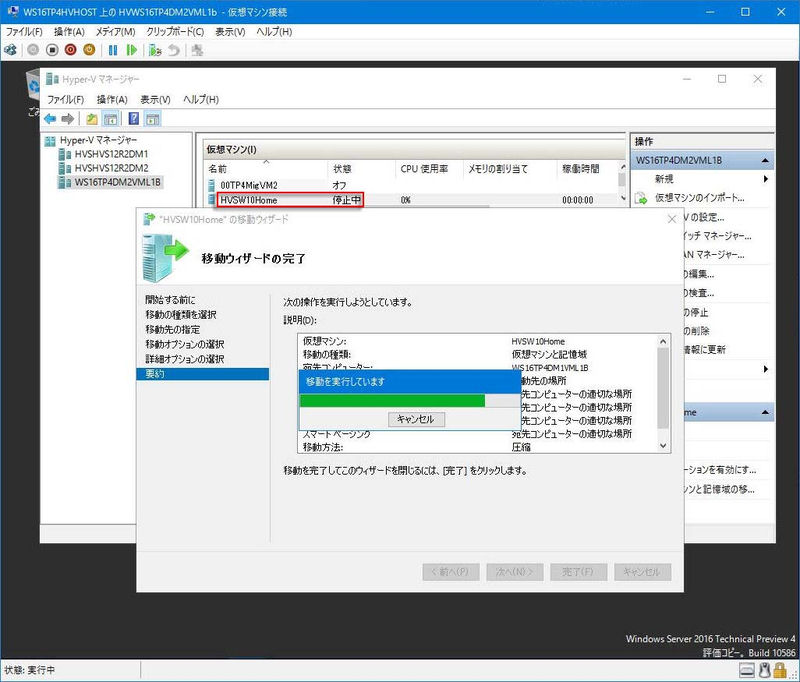Screen dimensions: 800x682
Task: Sort virtual machines by 名前 column
Action: tap(265, 169)
